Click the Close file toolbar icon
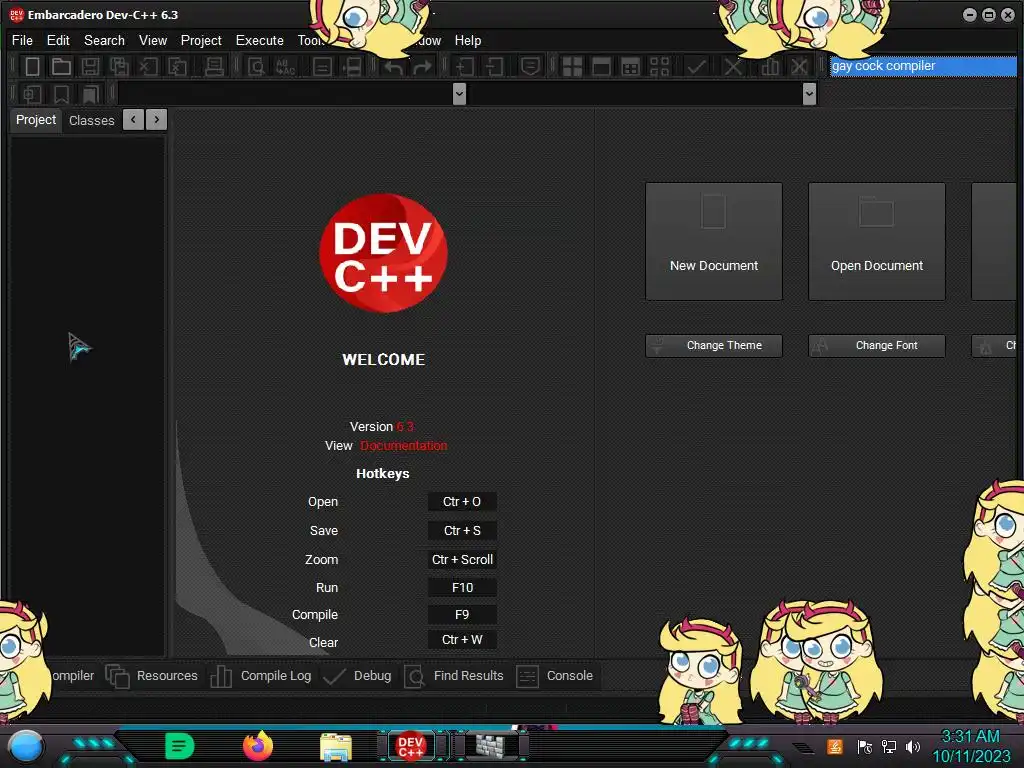This screenshot has height=768, width=1024. (x=148, y=67)
